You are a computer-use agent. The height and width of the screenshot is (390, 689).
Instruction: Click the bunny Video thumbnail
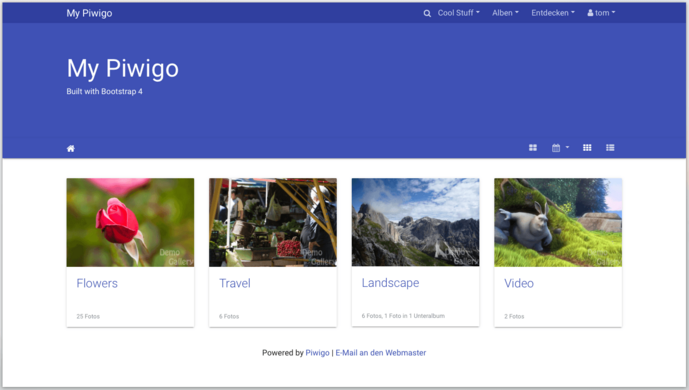(558, 222)
